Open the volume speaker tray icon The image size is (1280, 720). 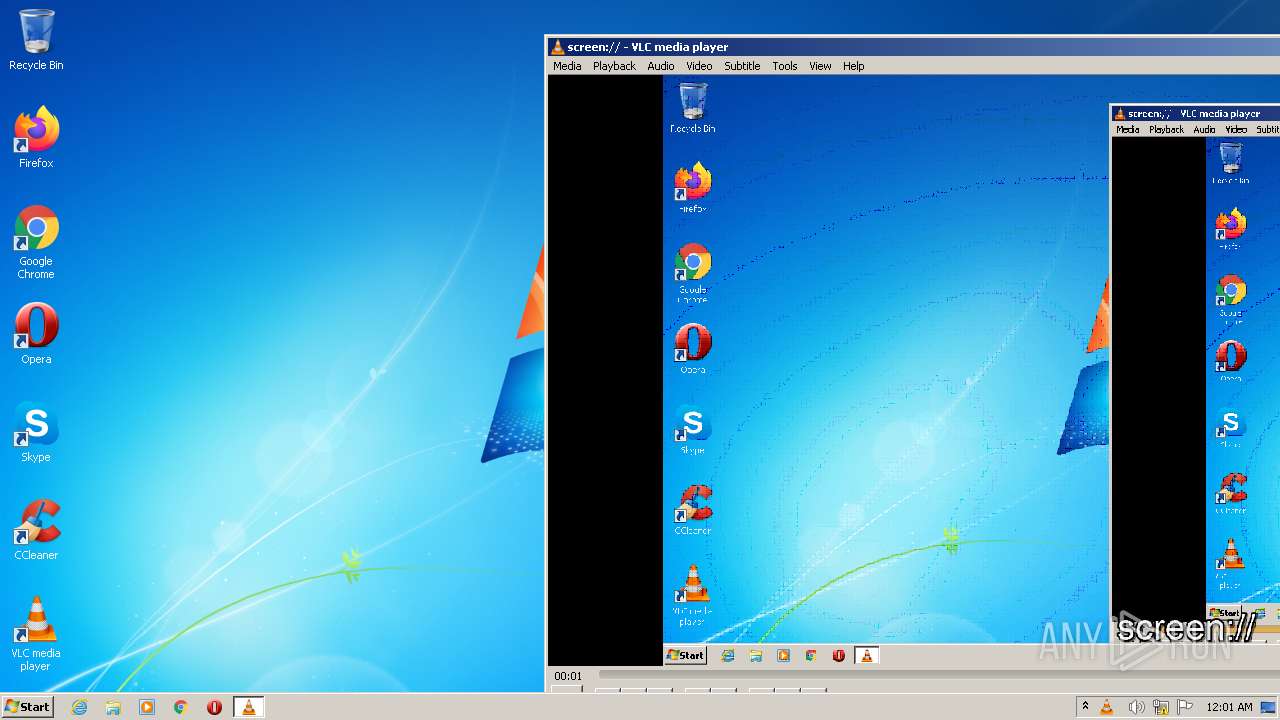[1136, 707]
